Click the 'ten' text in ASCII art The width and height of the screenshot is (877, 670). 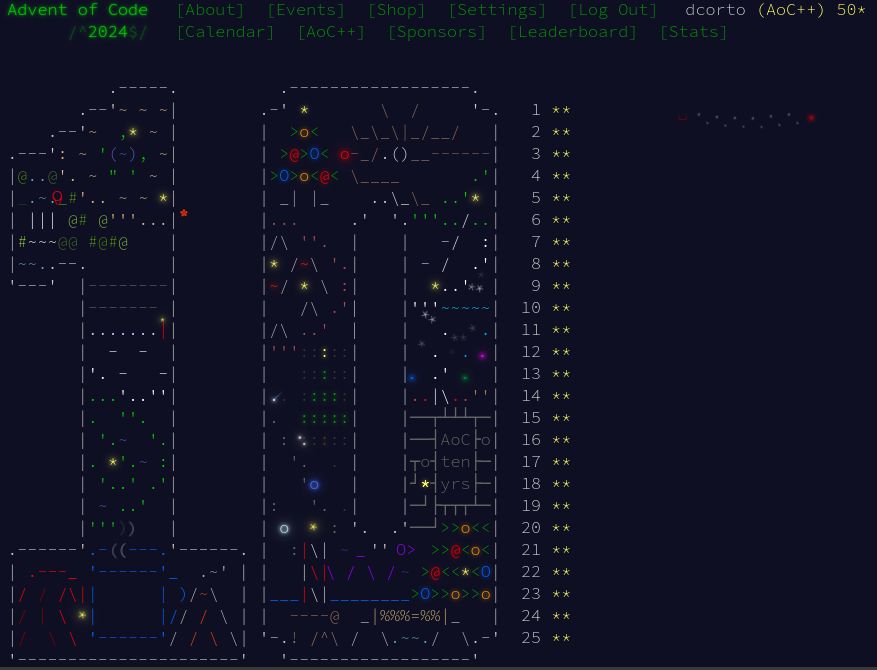tap(455, 462)
